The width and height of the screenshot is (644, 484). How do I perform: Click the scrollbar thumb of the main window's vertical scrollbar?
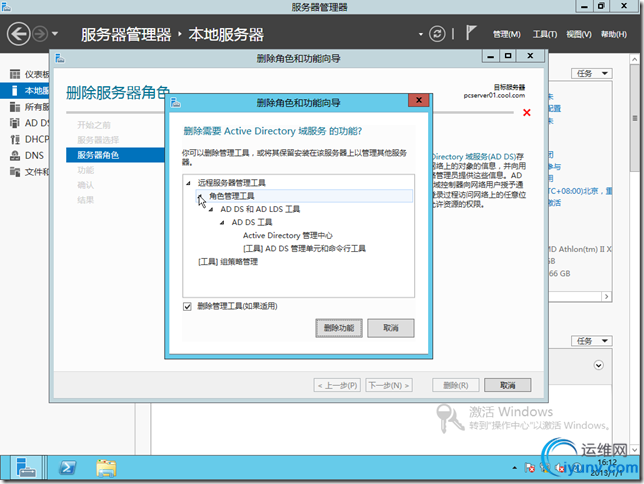(635, 118)
